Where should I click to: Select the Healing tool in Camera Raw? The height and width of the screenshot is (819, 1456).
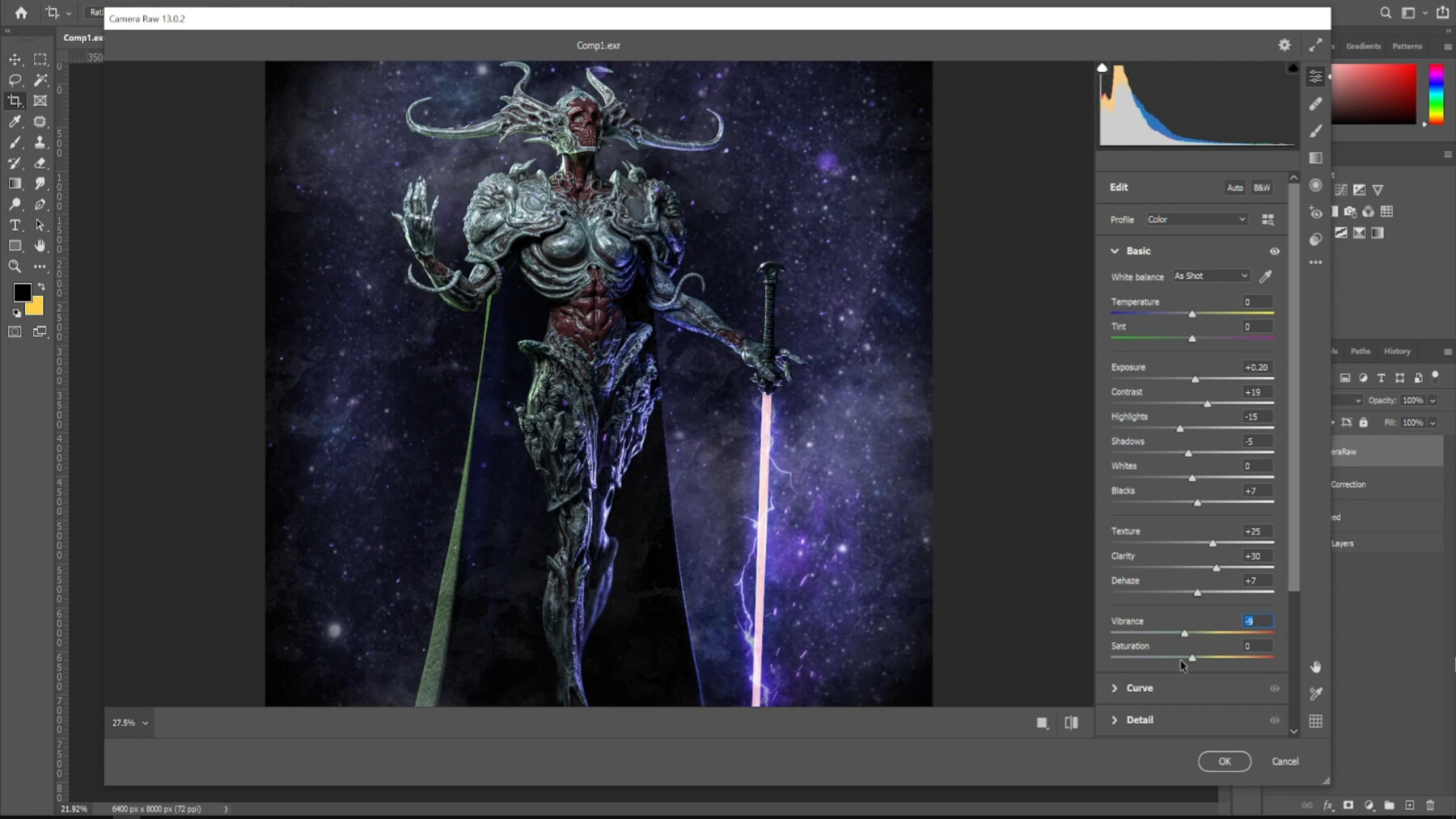[x=1315, y=103]
